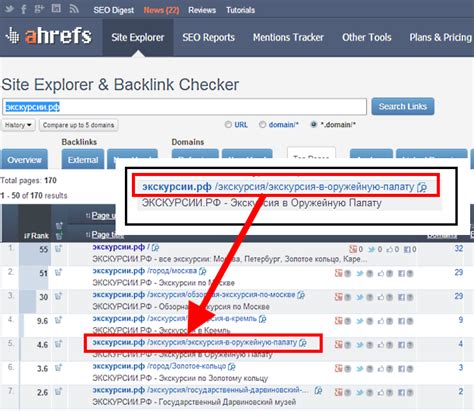Open the RSS feed icon in the top bar
Screen dimensions: 474x411
(73, 9)
